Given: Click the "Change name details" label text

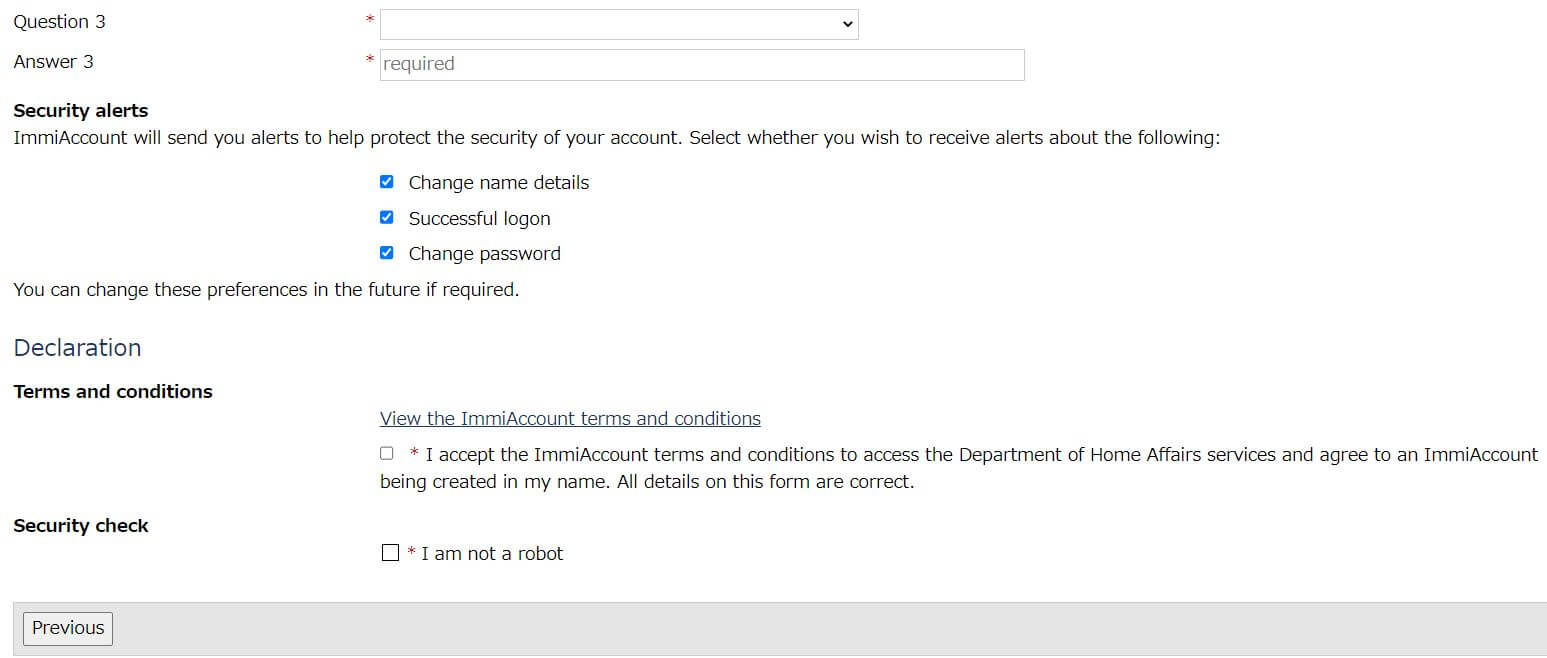Looking at the screenshot, I should (x=498, y=183).
